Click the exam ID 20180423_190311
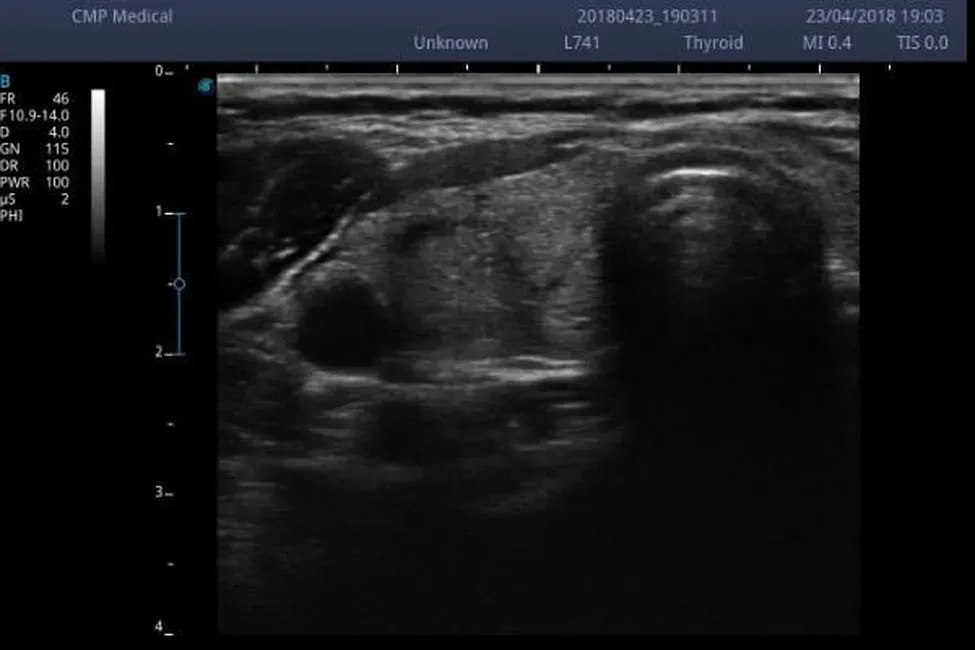The width and height of the screenshot is (975, 650). coord(647,16)
